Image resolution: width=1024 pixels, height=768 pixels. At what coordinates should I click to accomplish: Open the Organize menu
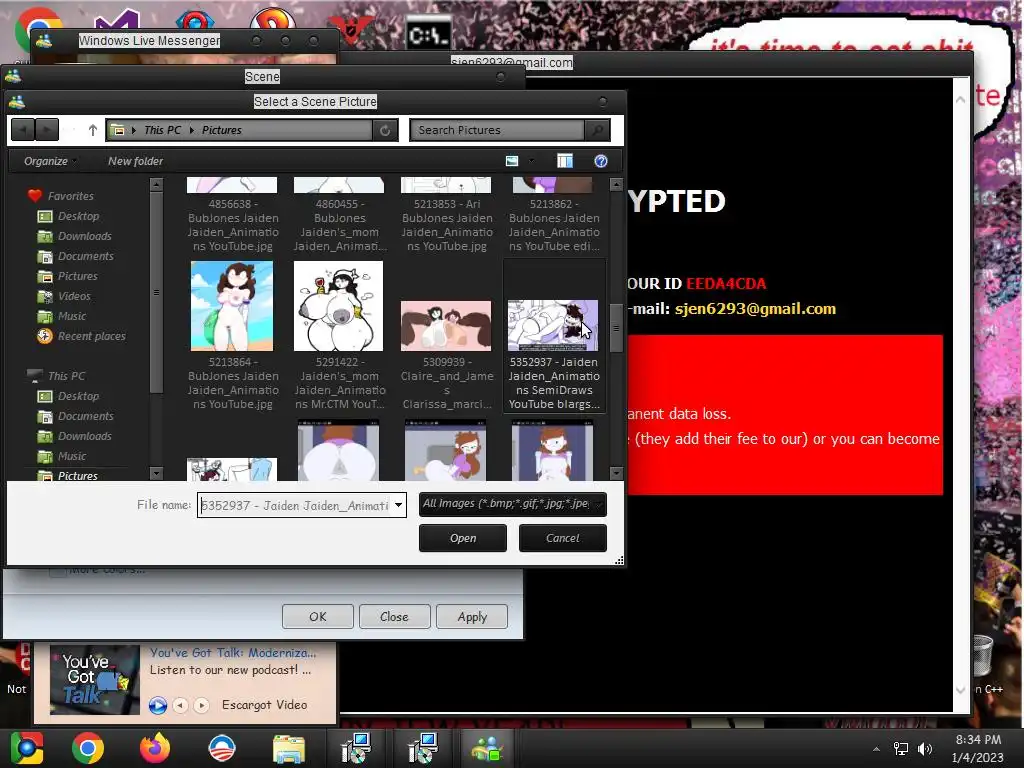pyautogui.click(x=50, y=161)
